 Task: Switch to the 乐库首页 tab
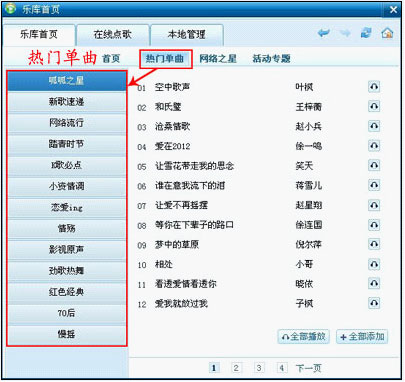(x=39, y=34)
